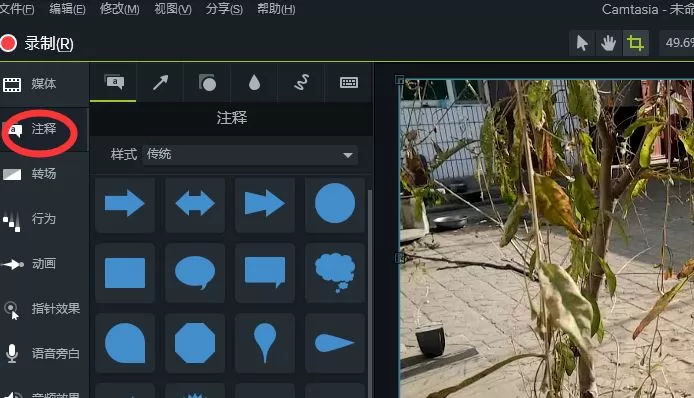Switch to the keystroke callouts tab

coord(349,82)
